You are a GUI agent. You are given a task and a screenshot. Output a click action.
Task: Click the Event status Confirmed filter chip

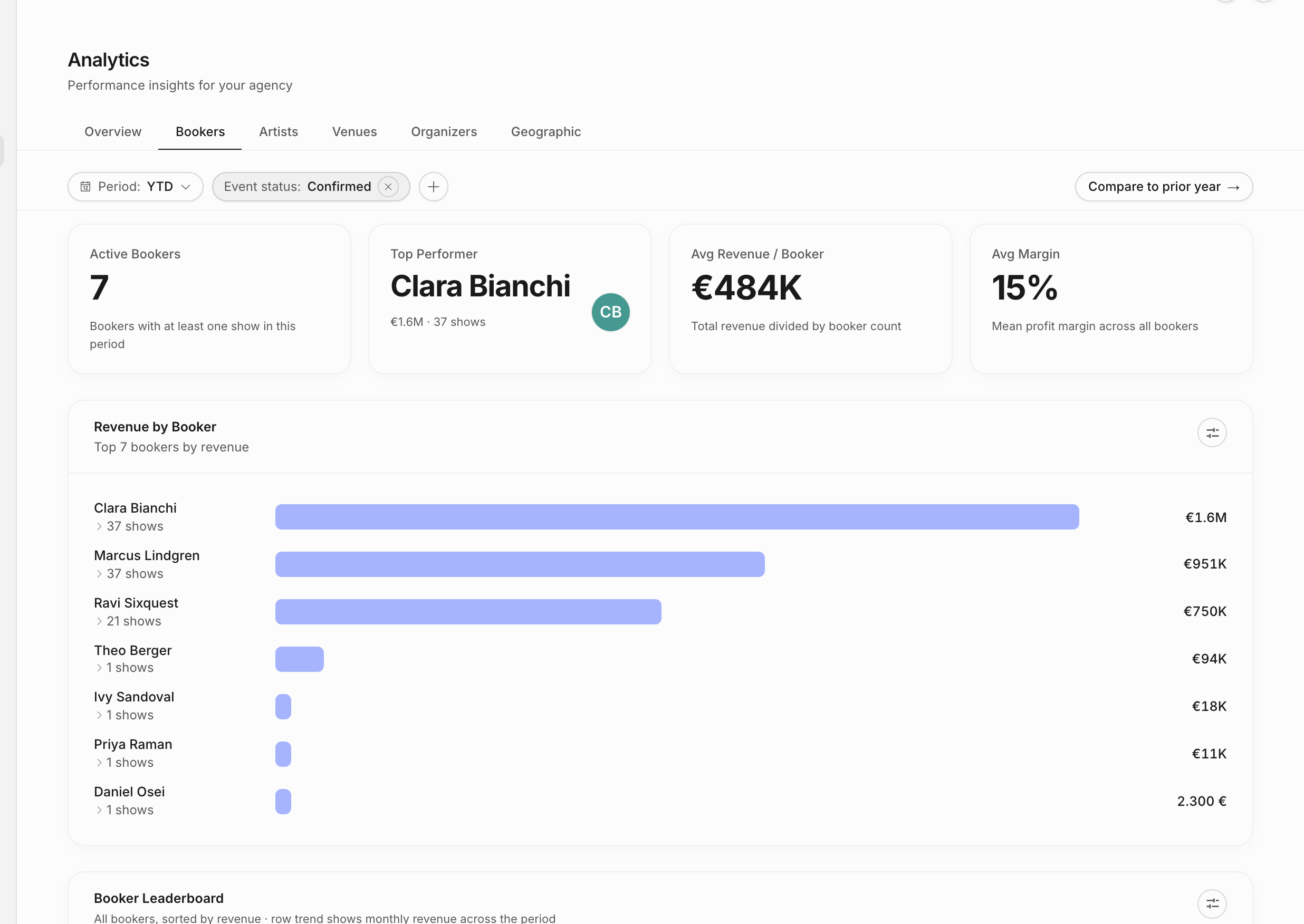[311, 187]
